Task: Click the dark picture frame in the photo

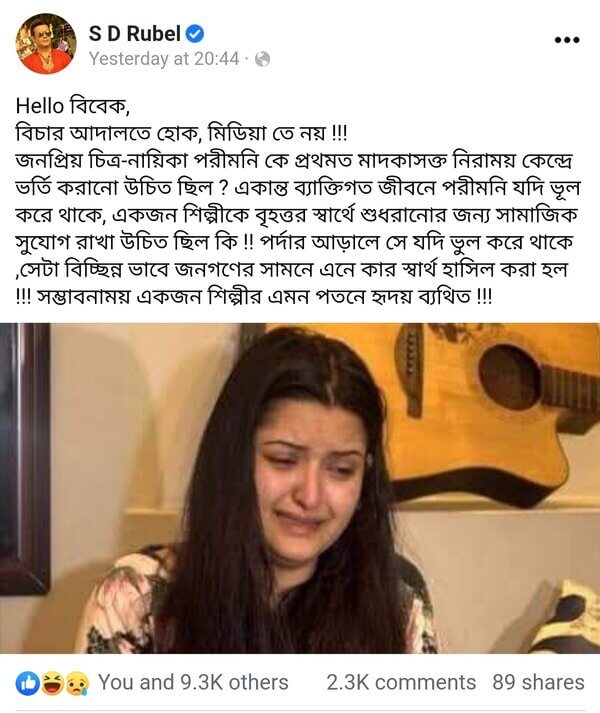Action: pyautogui.click(x=24, y=457)
